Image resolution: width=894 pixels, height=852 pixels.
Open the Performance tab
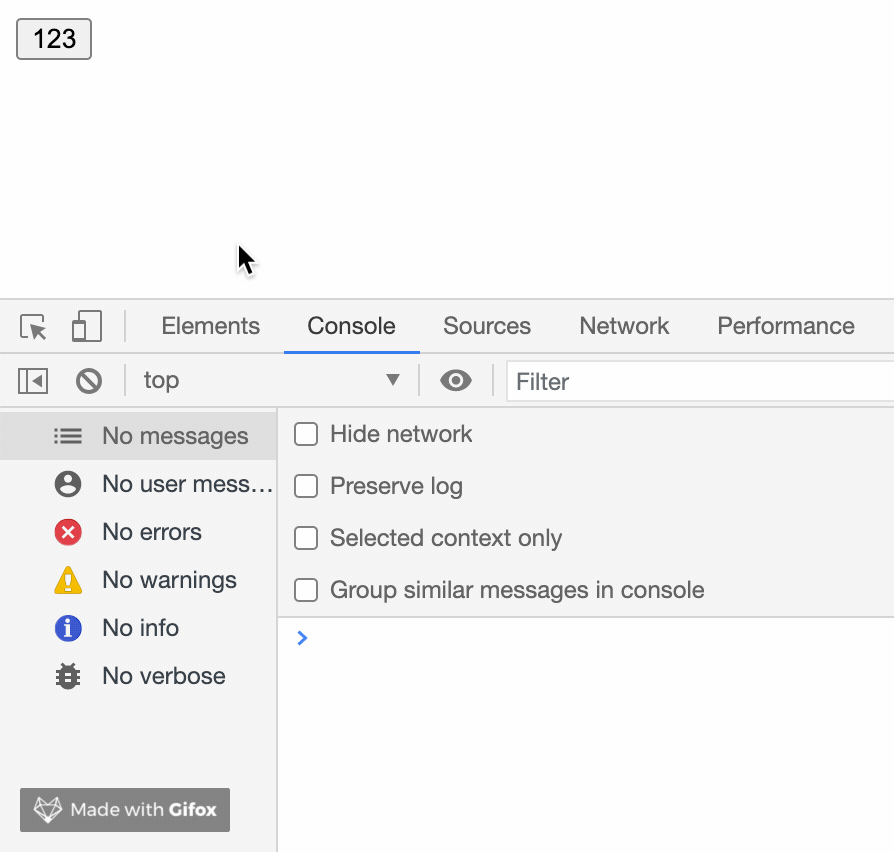[786, 326]
